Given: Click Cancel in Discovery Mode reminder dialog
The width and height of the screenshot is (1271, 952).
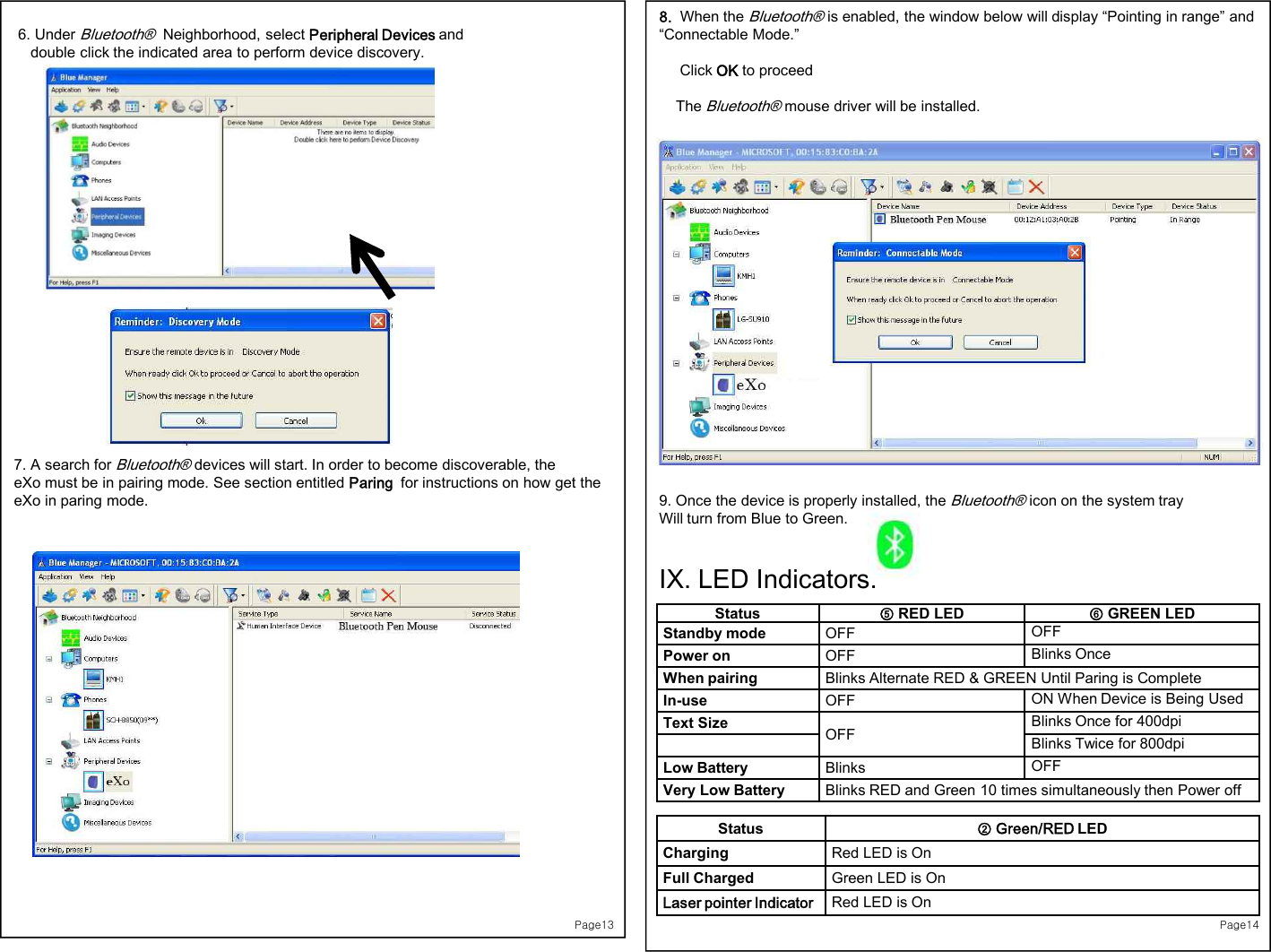Looking at the screenshot, I should (x=296, y=420).
